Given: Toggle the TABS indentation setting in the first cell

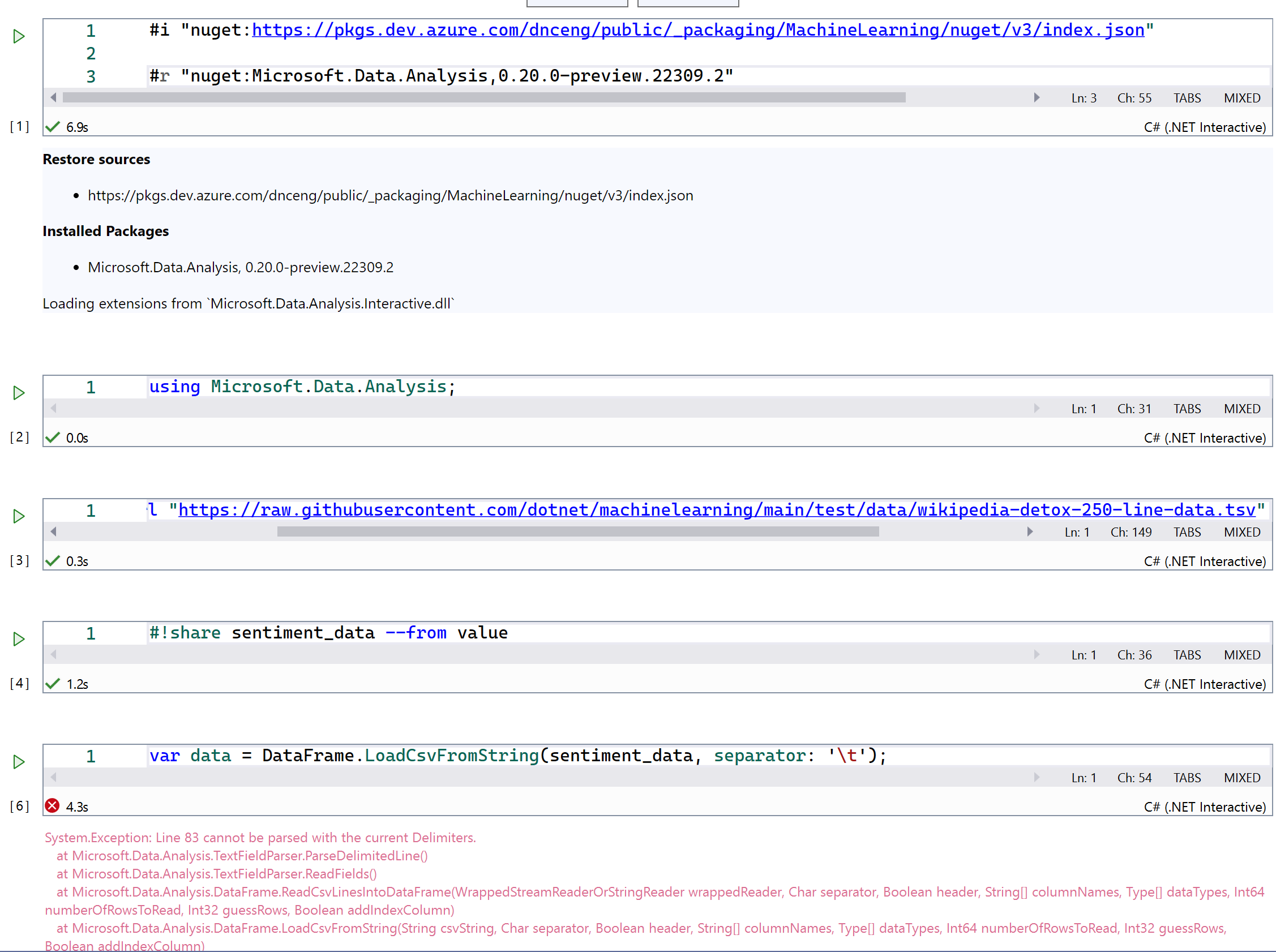Looking at the screenshot, I should (x=1187, y=98).
